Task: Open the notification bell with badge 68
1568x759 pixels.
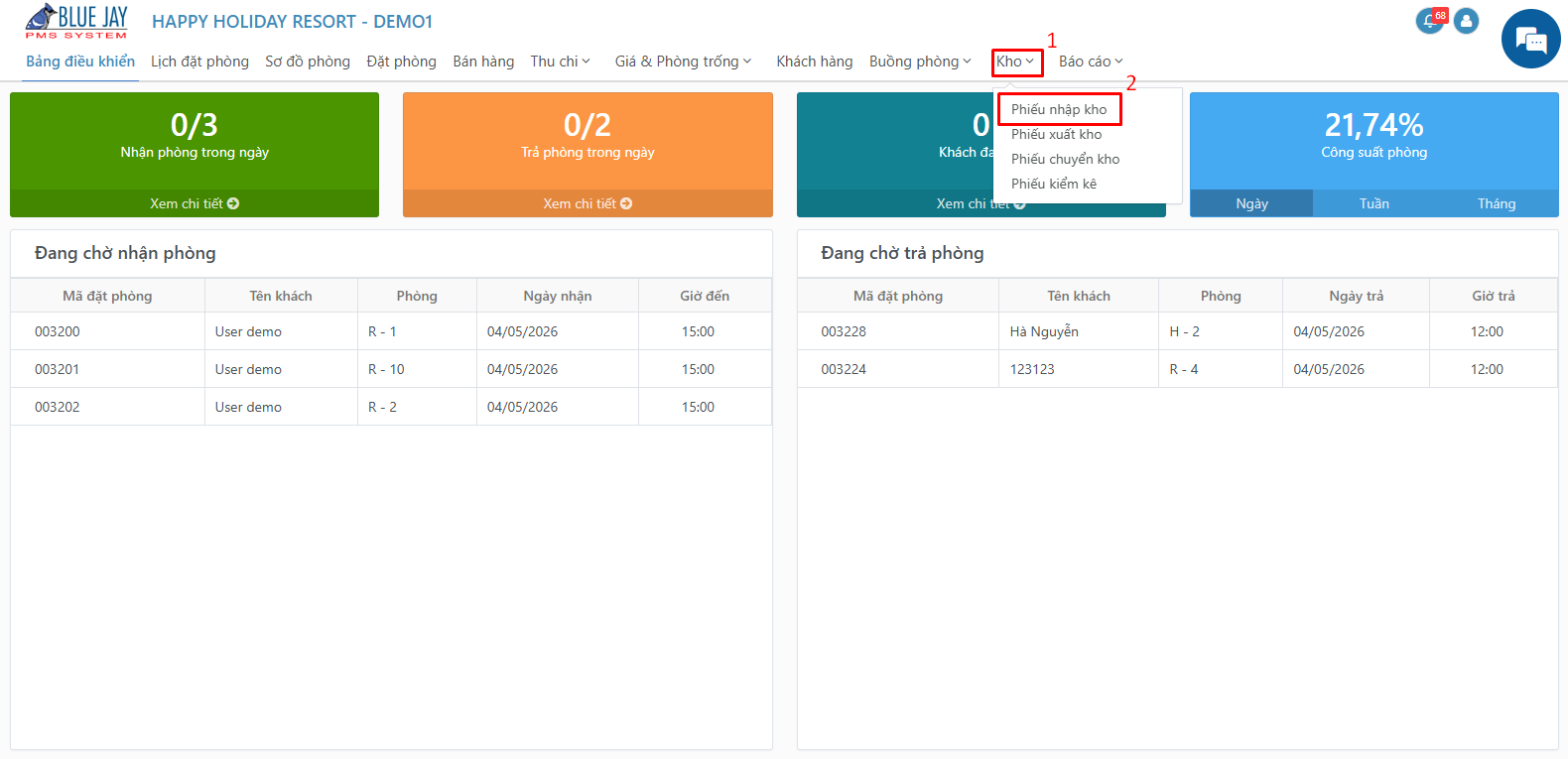Action: [x=1430, y=20]
